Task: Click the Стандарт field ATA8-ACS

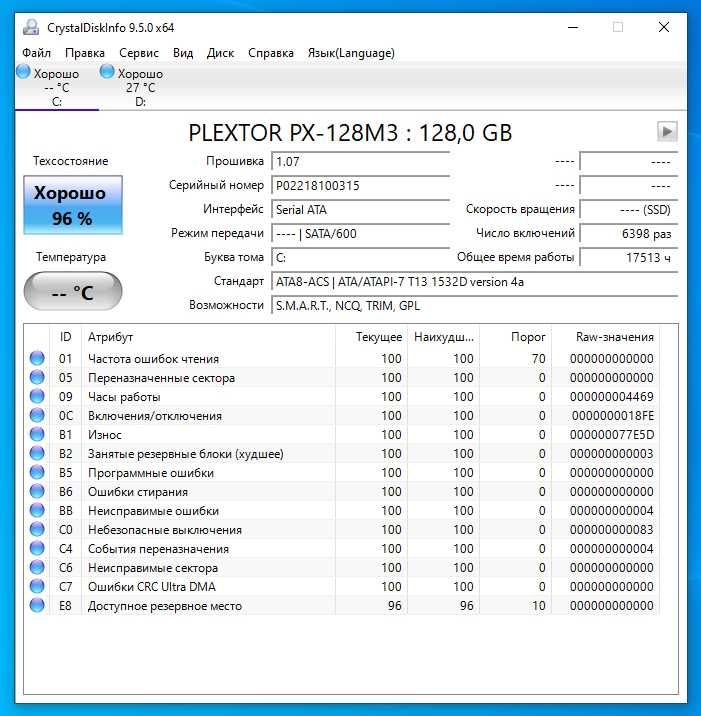Action: coord(474,282)
